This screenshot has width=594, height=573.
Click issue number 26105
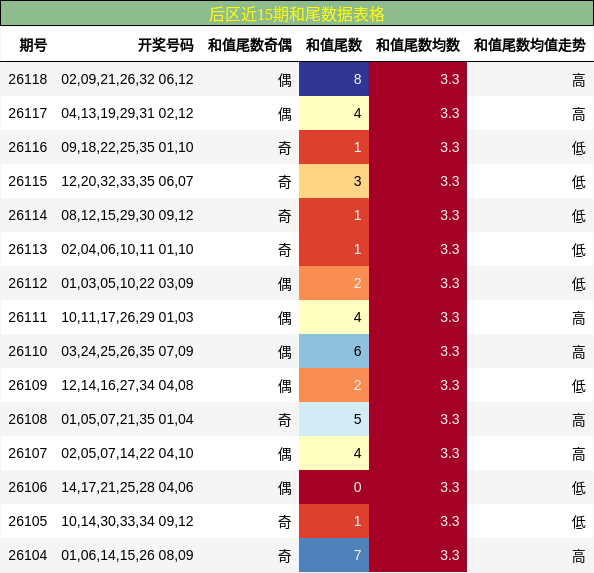tap(28, 521)
